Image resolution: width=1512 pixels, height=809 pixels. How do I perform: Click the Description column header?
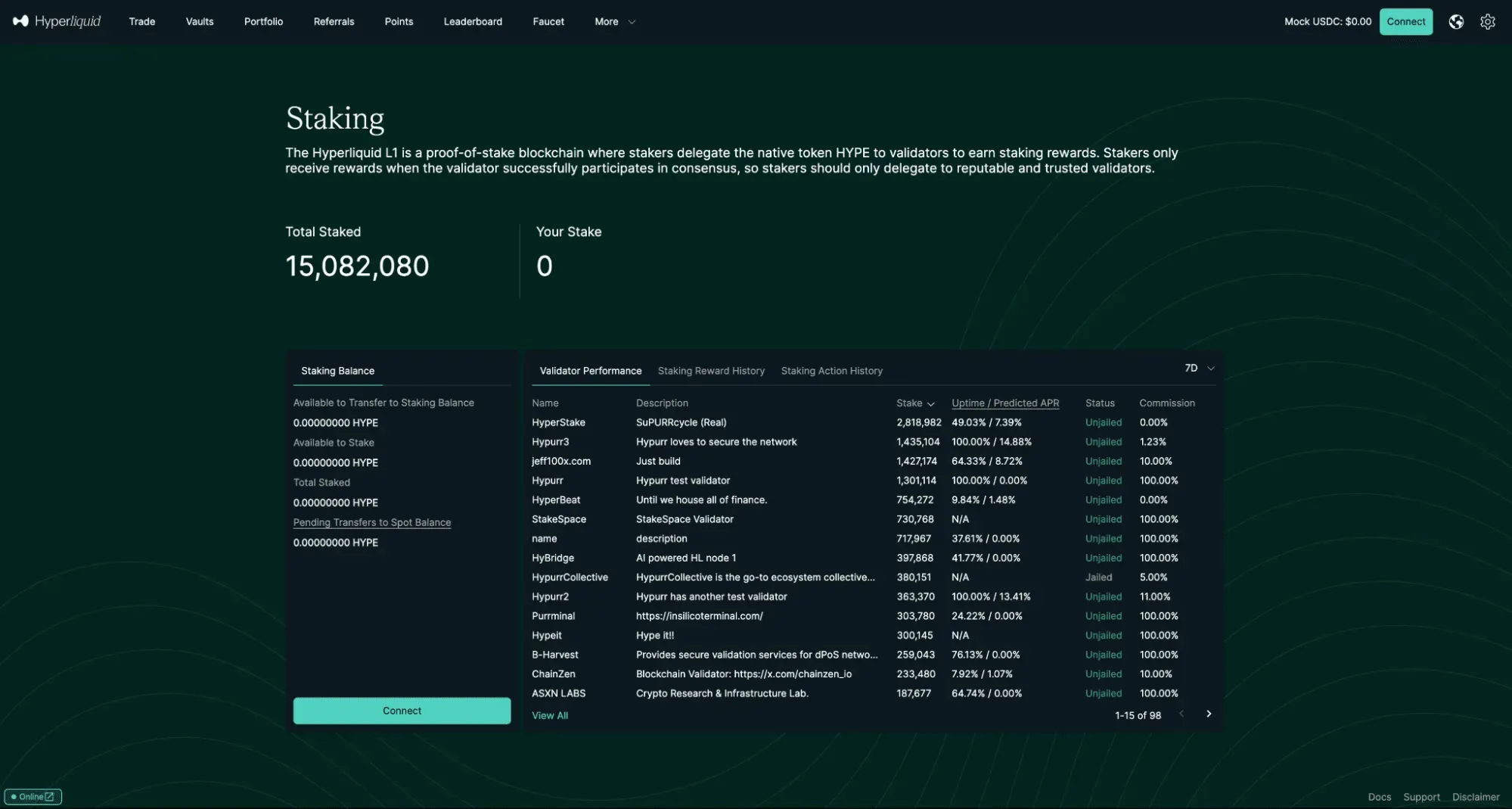pos(662,403)
